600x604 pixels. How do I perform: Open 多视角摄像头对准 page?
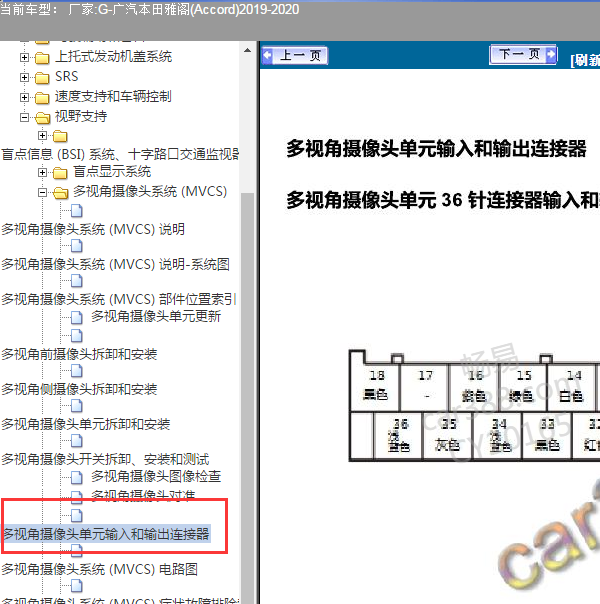coord(143,496)
